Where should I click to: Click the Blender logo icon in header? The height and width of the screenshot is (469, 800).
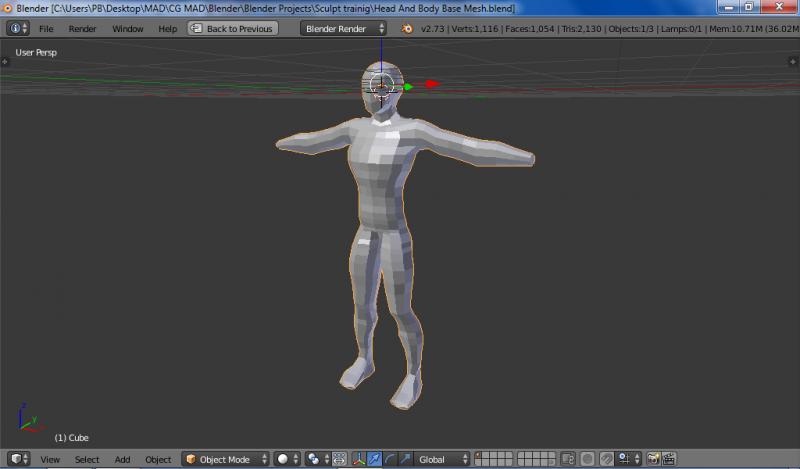point(407,29)
